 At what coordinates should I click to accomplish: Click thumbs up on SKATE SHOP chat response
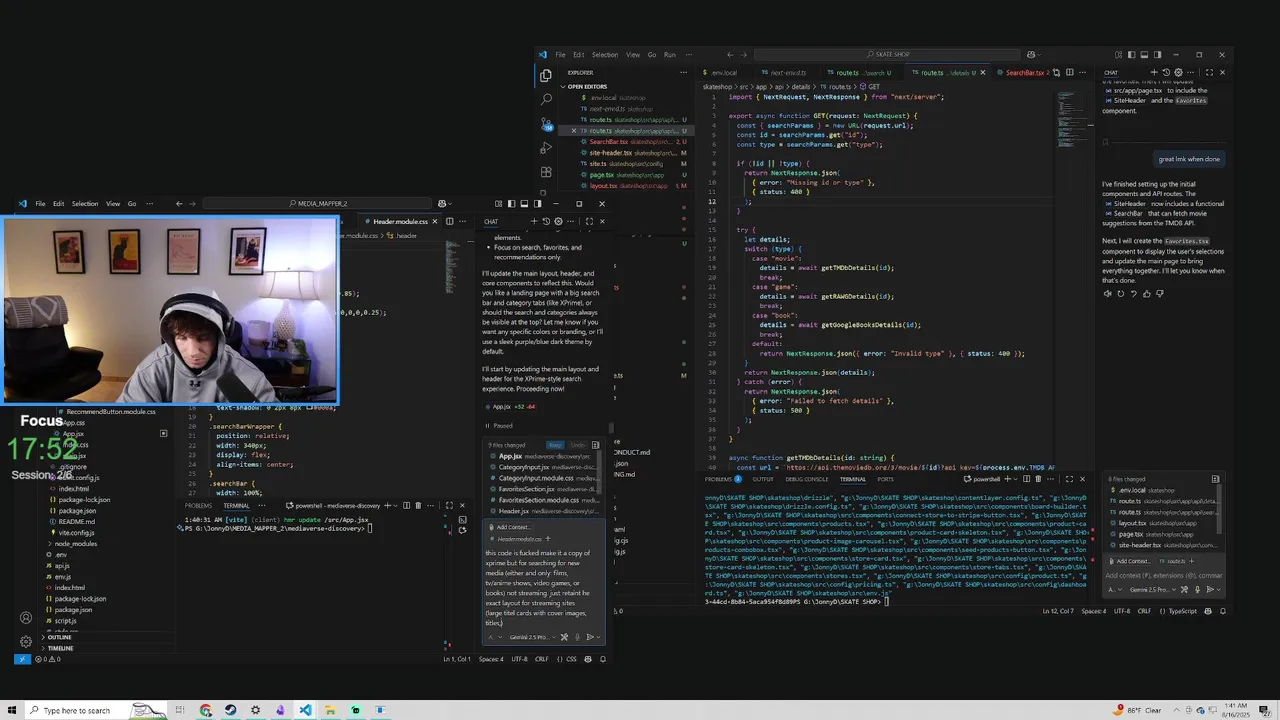coord(1147,294)
